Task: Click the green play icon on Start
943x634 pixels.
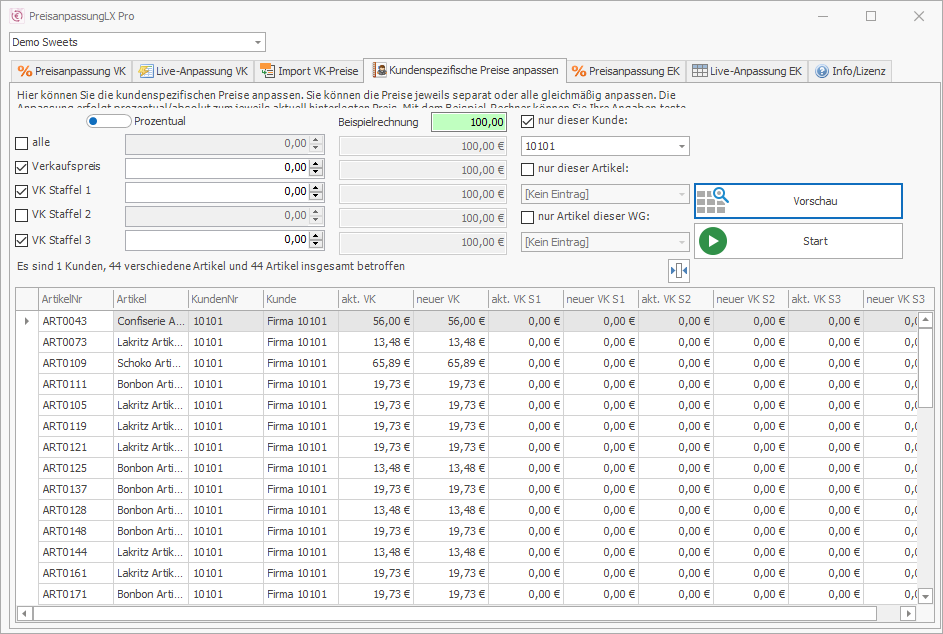Action: coord(713,241)
